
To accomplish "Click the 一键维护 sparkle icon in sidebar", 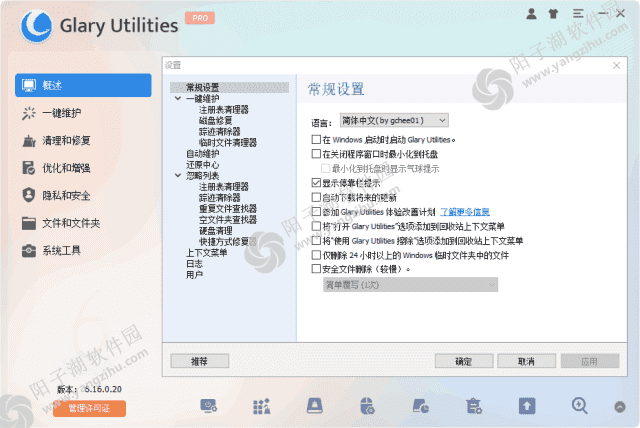I will tap(29, 113).
